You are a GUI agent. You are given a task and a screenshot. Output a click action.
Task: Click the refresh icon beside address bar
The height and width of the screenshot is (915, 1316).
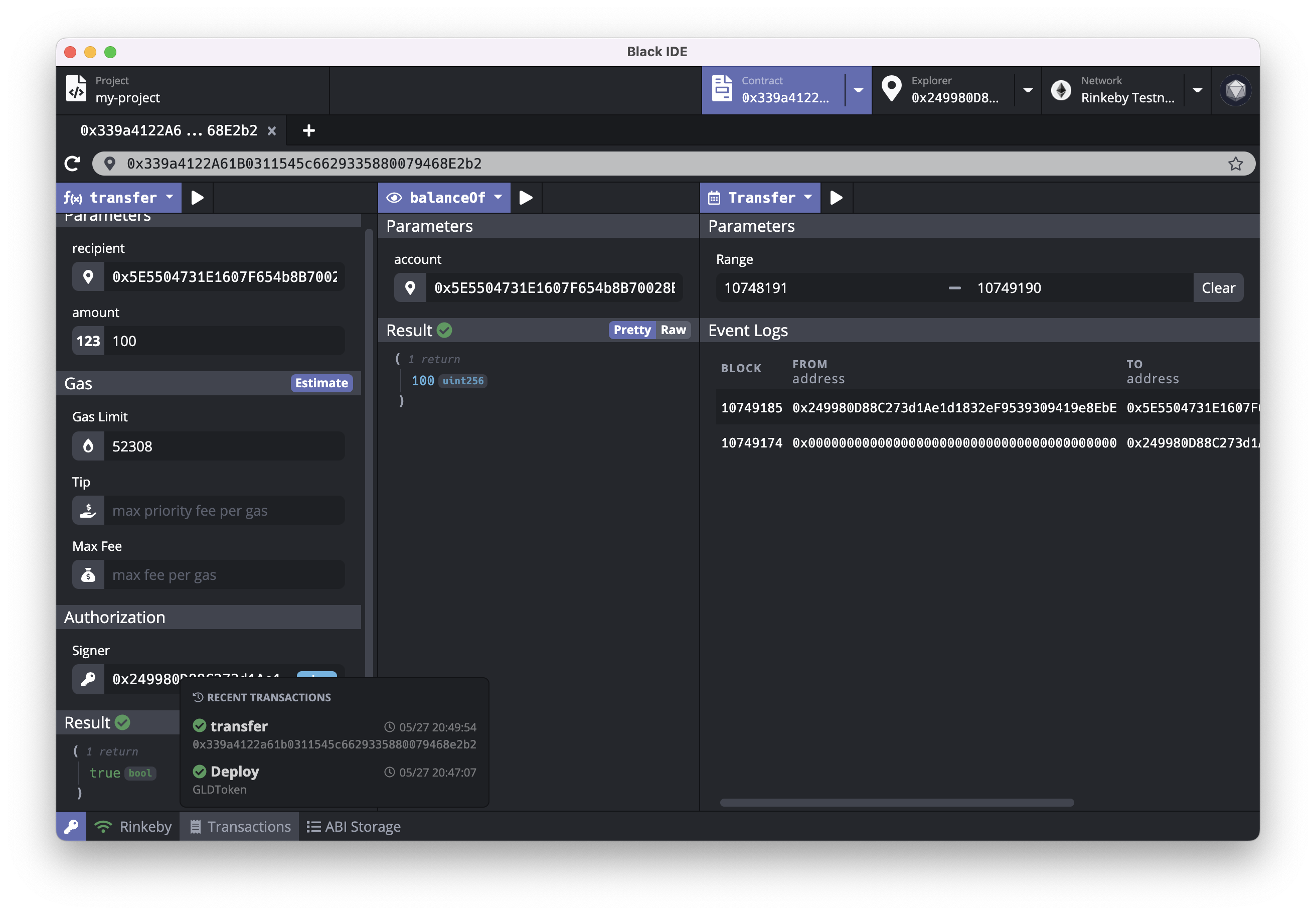coord(72,164)
